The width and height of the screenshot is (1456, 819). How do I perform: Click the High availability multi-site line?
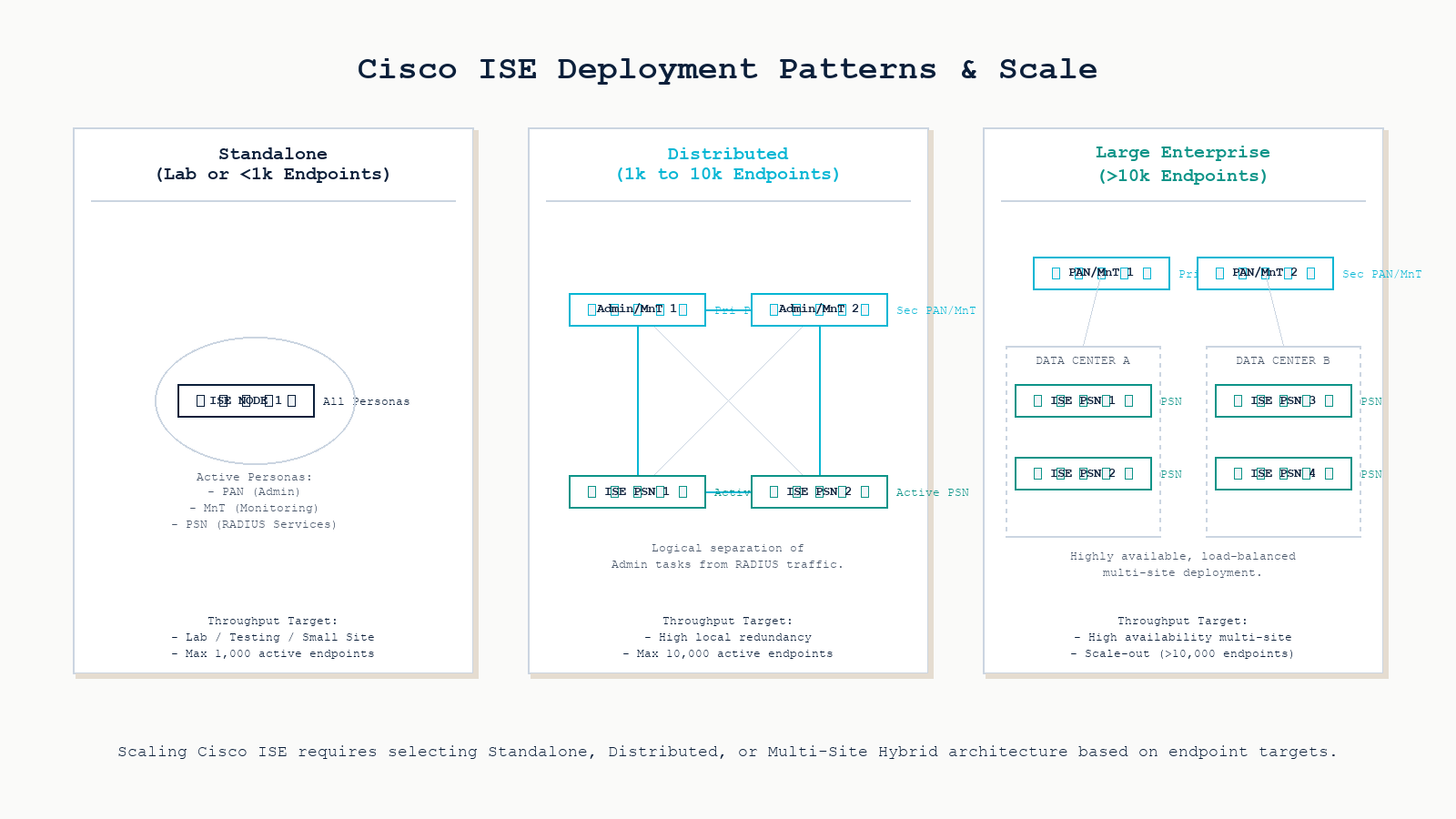(1183, 637)
